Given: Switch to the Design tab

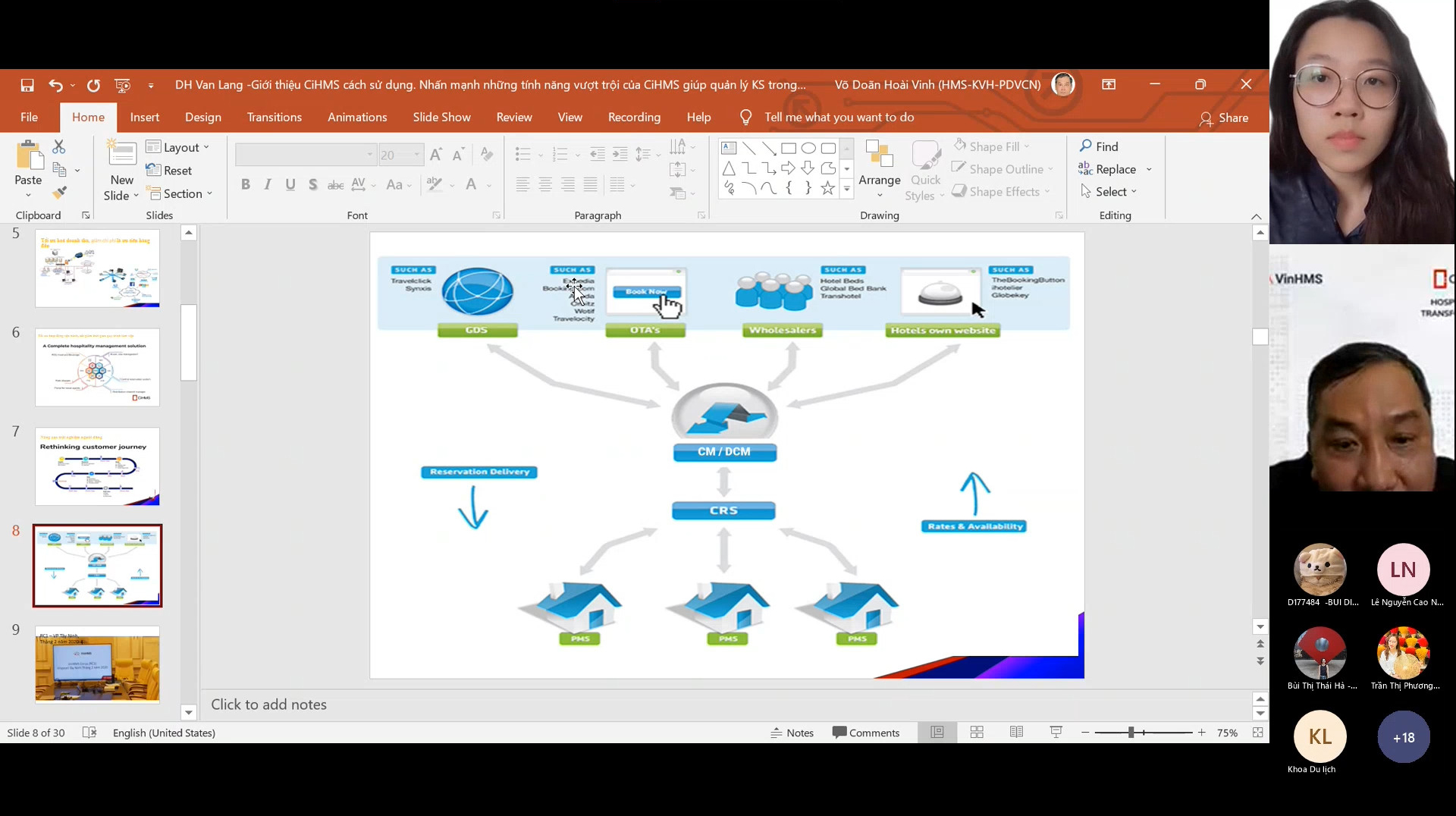Looking at the screenshot, I should point(203,118).
